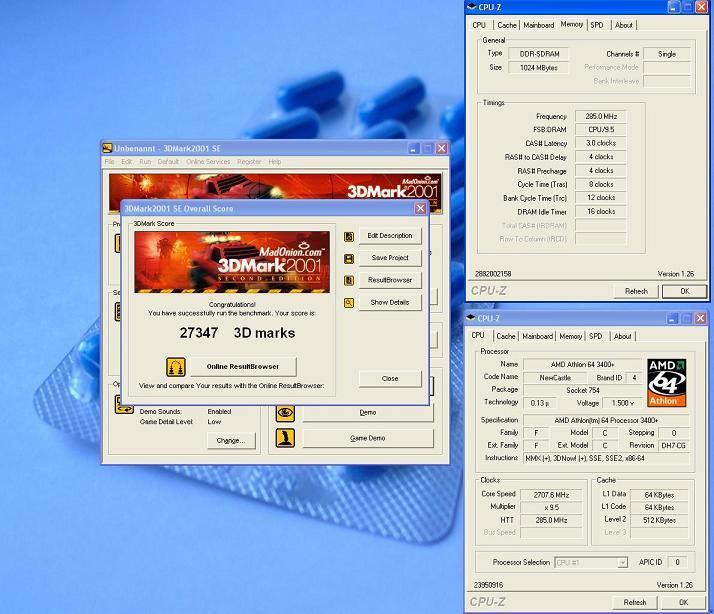Click Refresh in upper CPU-Z window
Viewport: 714px width, 614px height.
(x=636, y=292)
